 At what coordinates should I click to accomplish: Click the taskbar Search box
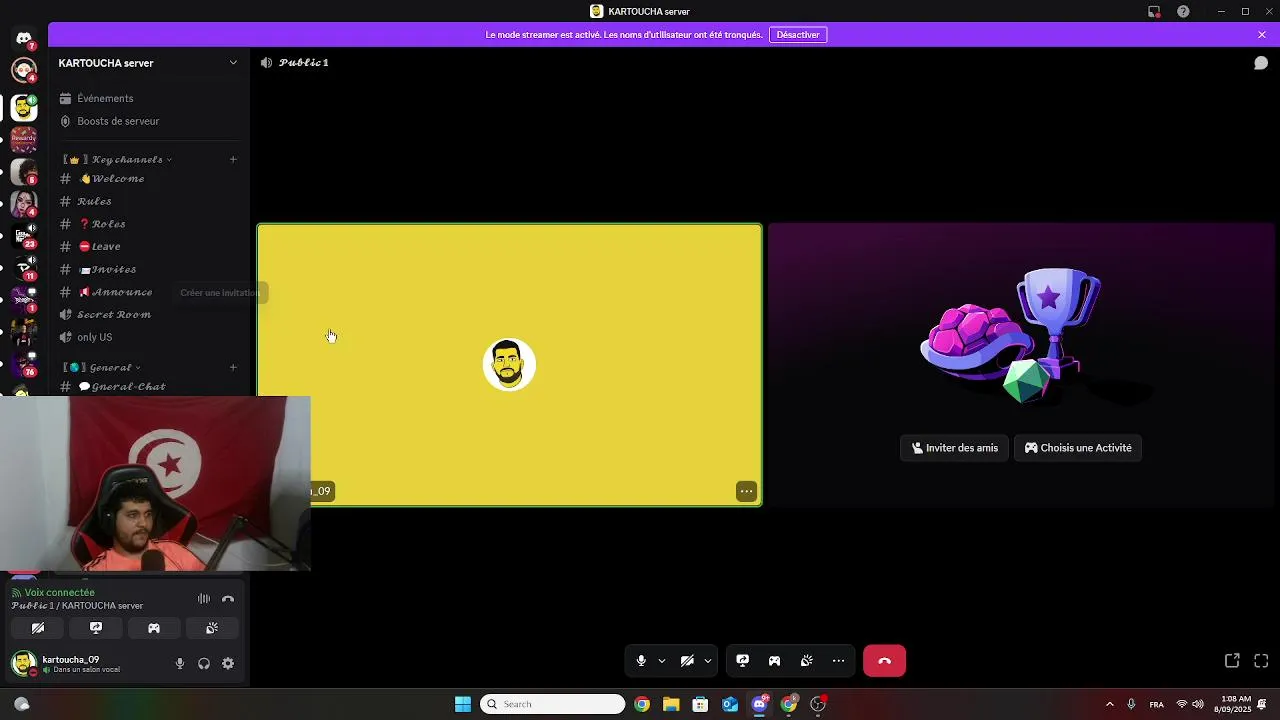[553, 704]
